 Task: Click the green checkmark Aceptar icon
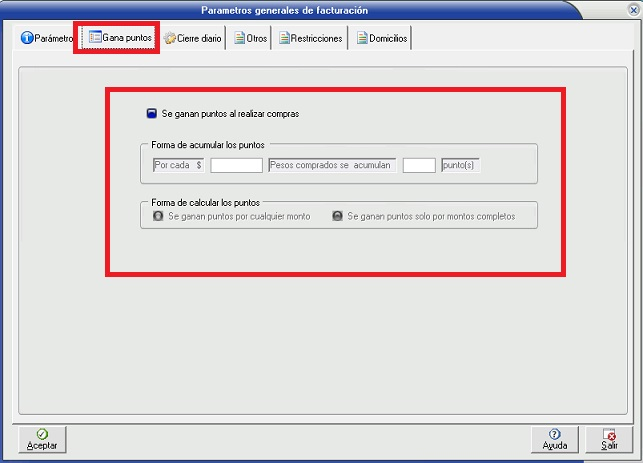(42, 433)
